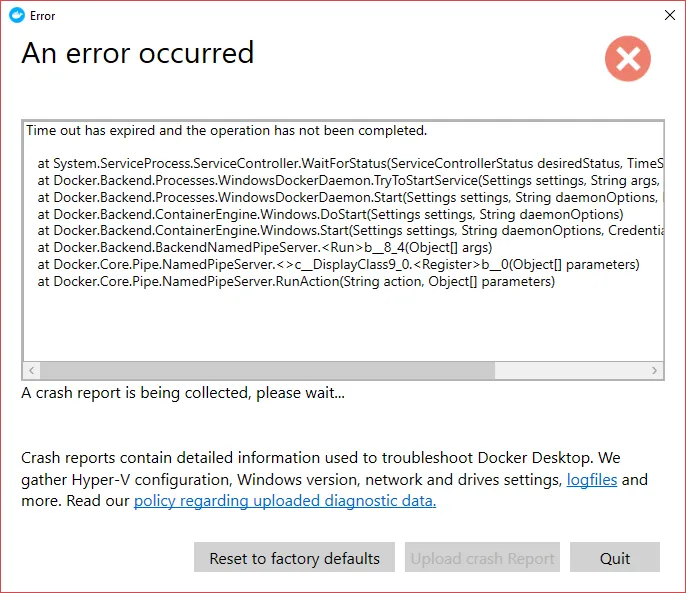Click the horizontal scrollbar's left arrow
686x593 pixels.
[31, 370]
